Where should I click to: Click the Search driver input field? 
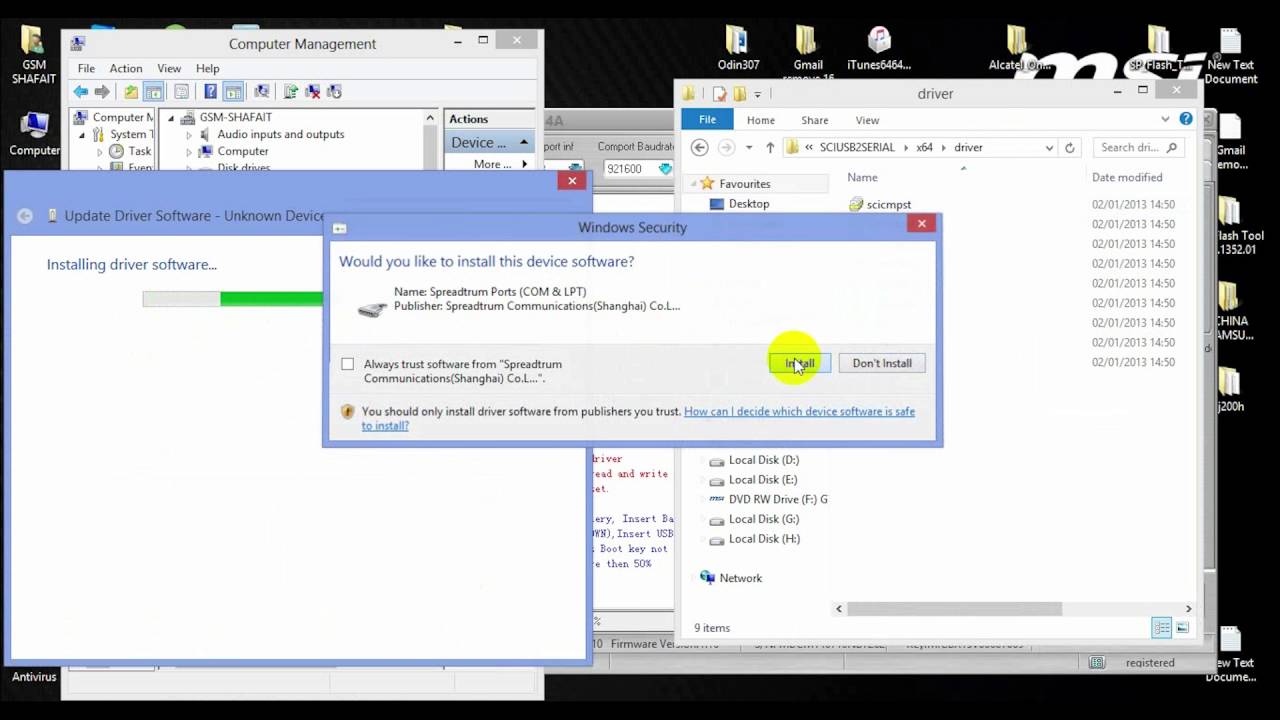coord(1139,147)
